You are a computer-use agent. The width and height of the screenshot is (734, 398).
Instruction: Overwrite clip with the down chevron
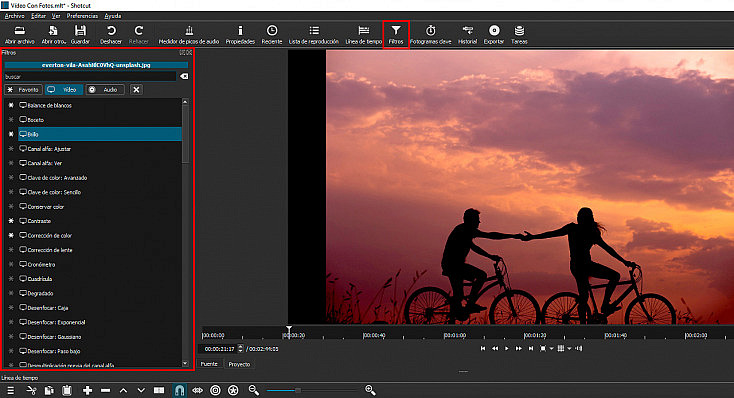point(141,390)
